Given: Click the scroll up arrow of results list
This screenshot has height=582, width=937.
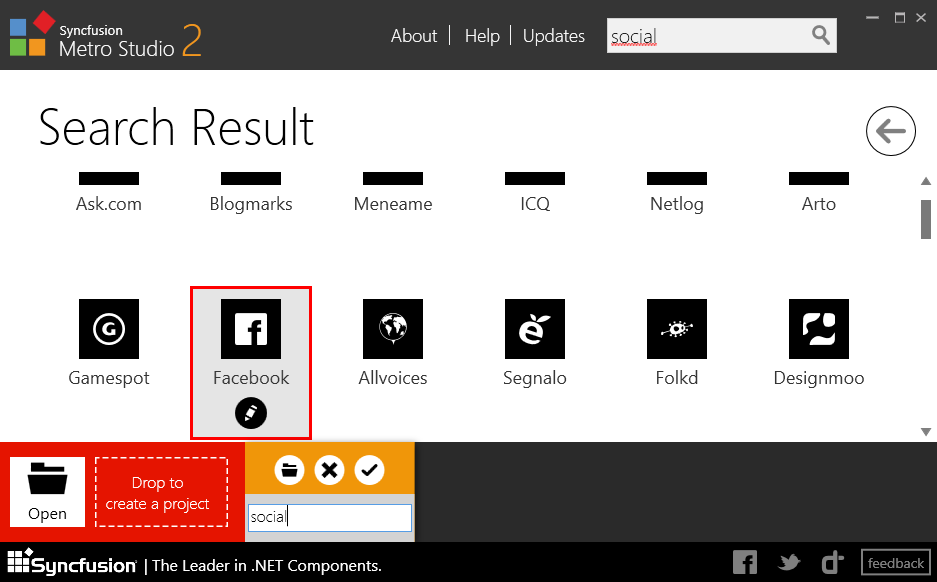Looking at the screenshot, I should pos(926,181).
